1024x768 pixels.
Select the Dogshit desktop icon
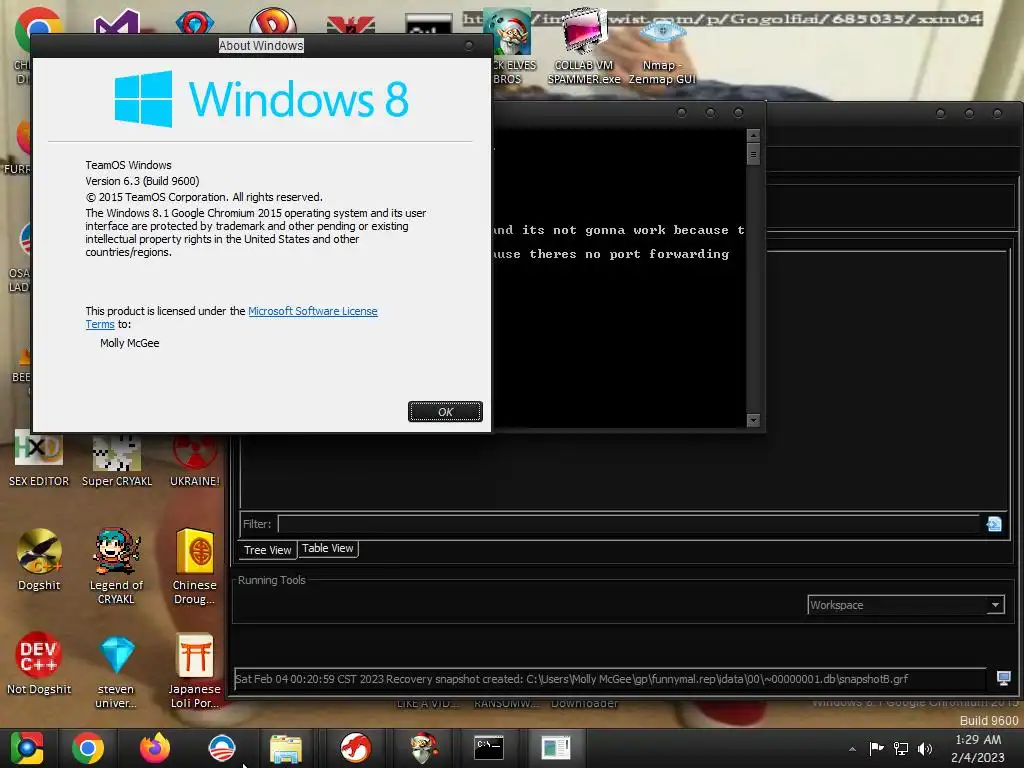pyautogui.click(x=39, y=560)
